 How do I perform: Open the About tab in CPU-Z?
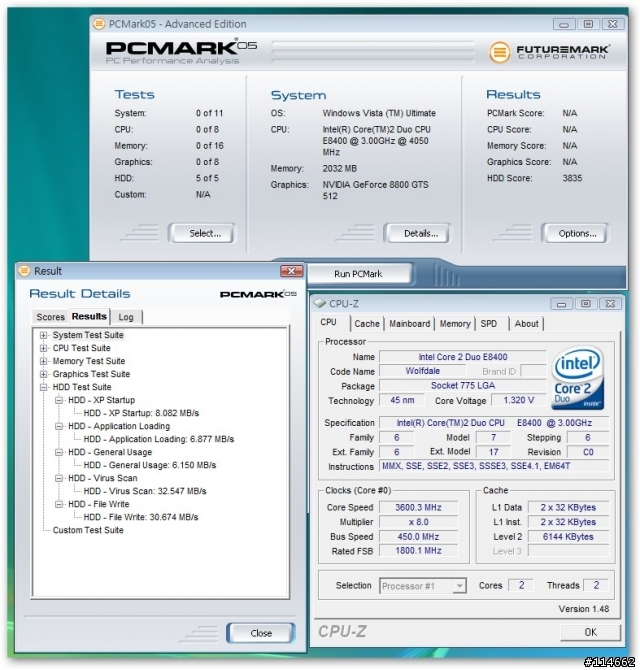[x=526, y=324]
